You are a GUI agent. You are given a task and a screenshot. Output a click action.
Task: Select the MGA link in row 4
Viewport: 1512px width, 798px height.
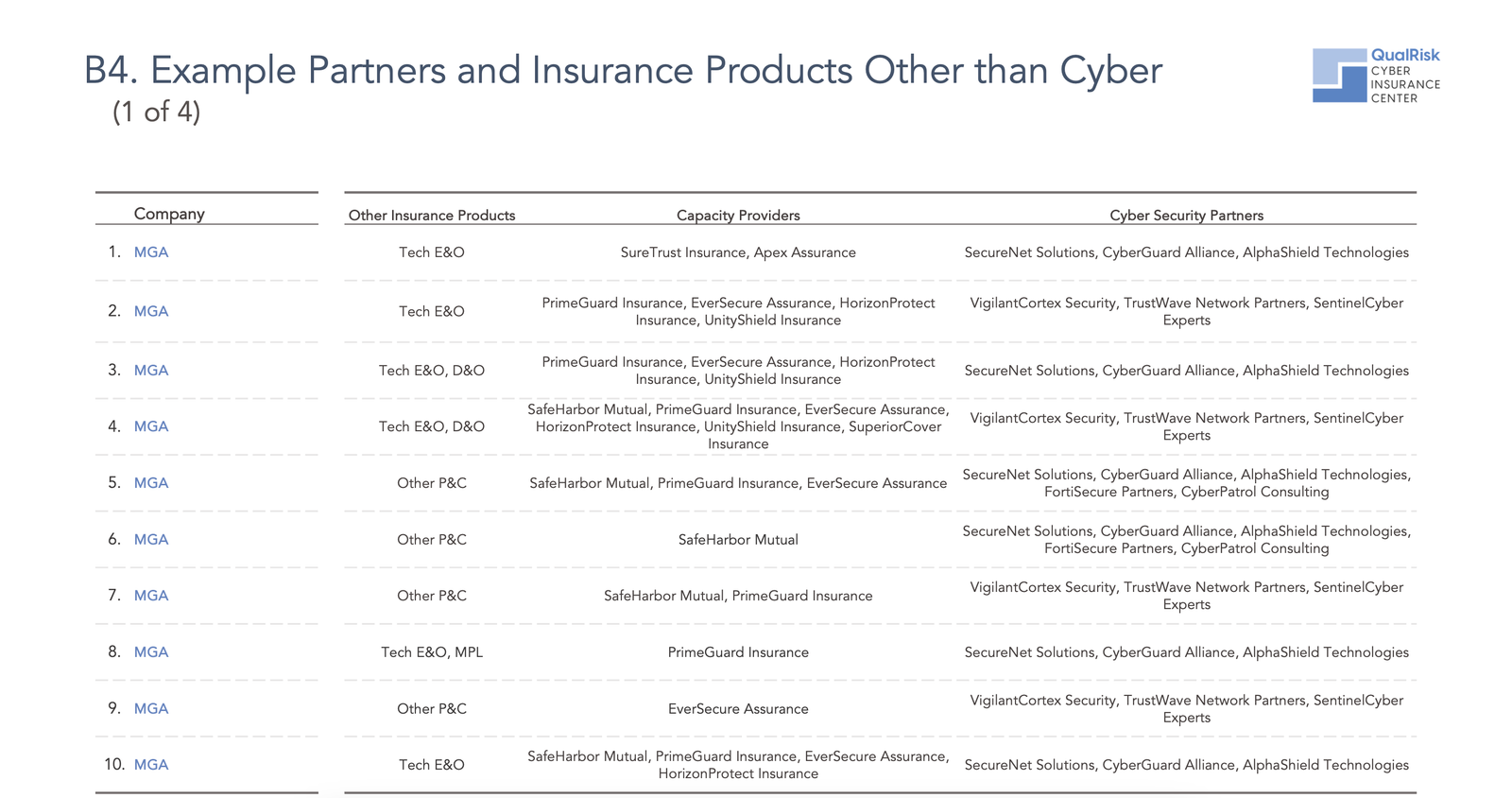tap(151, 426)
